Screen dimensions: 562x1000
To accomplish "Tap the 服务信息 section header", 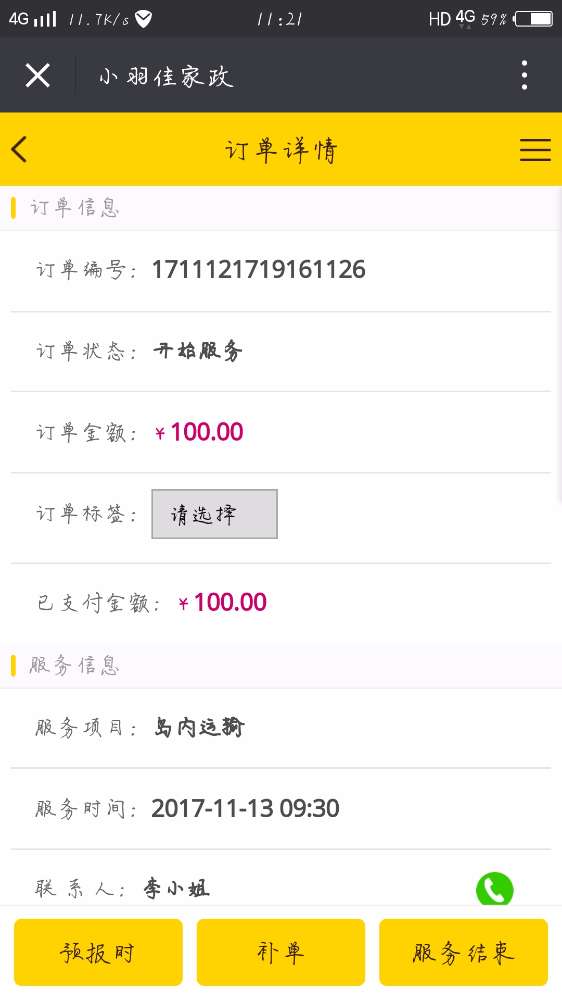I will coord(75,666).
